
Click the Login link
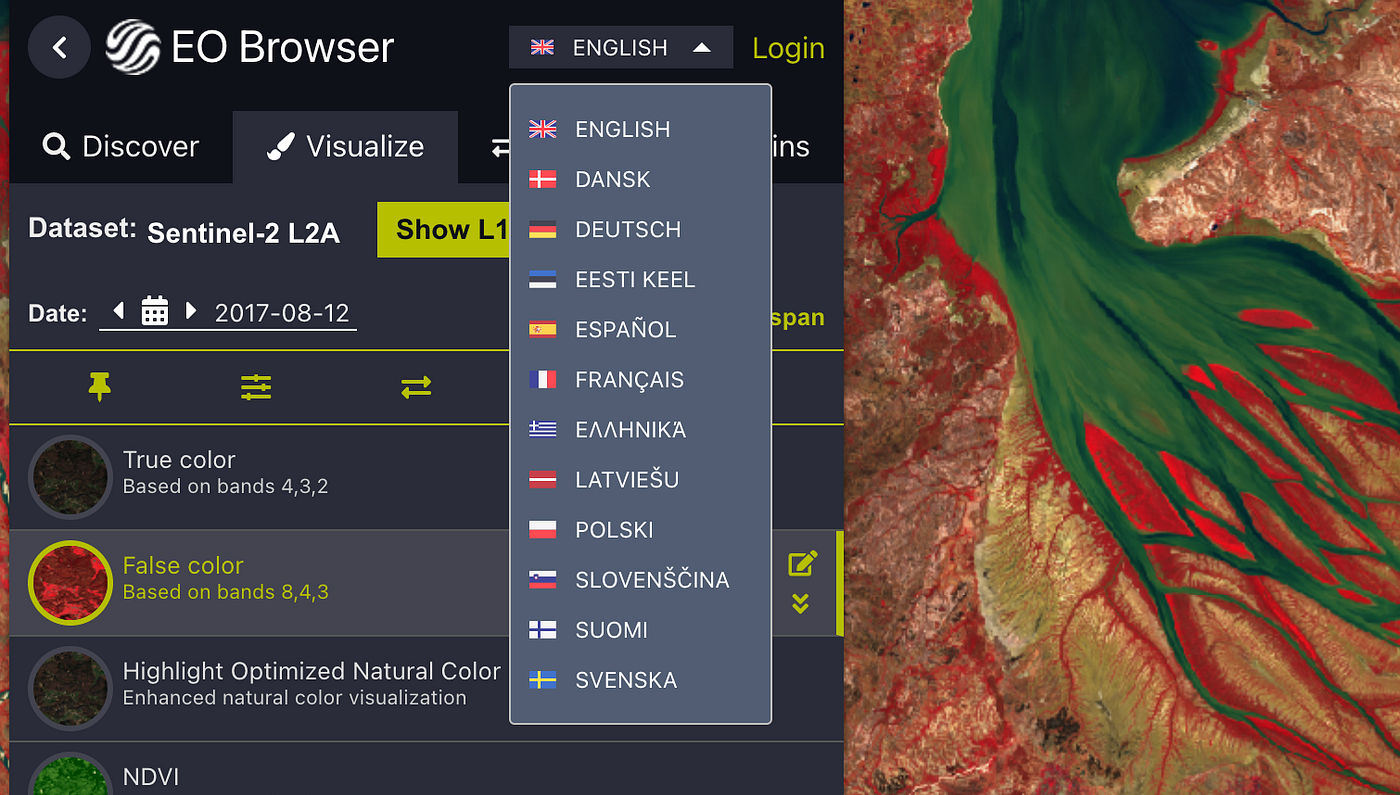point(788,47)
